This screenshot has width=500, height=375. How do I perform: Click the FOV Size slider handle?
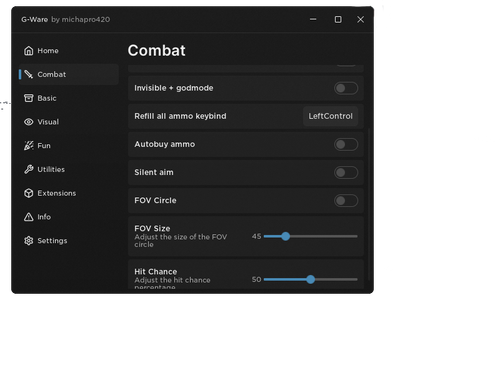285,236
